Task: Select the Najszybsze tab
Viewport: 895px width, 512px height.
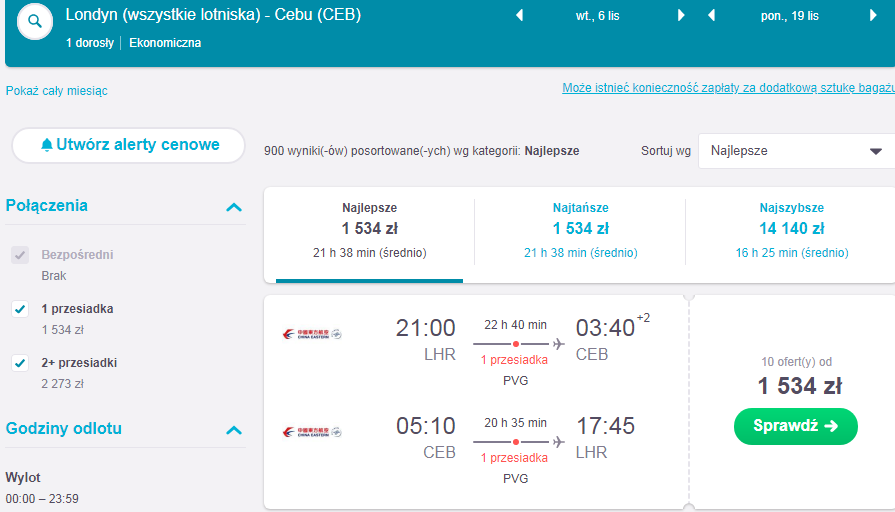Action: click(x=792, y=231)
